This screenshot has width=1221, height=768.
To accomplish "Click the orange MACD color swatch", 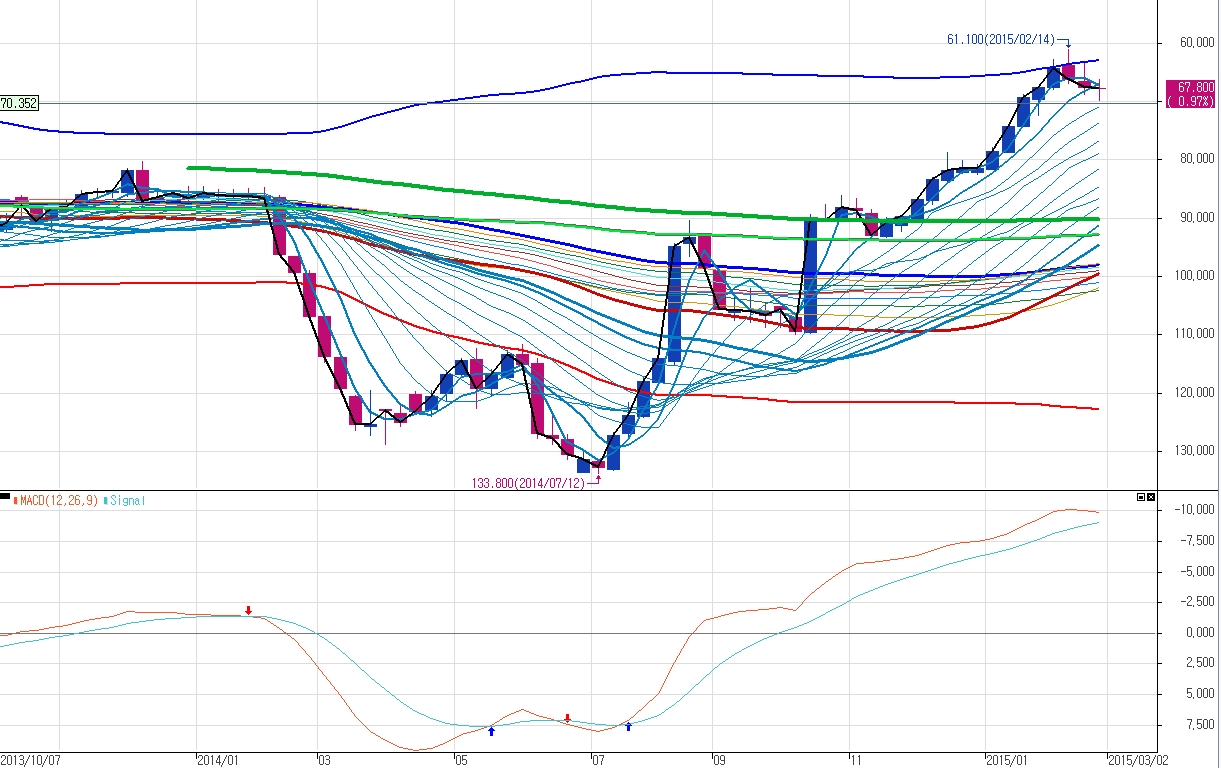I will pos(15,499).
